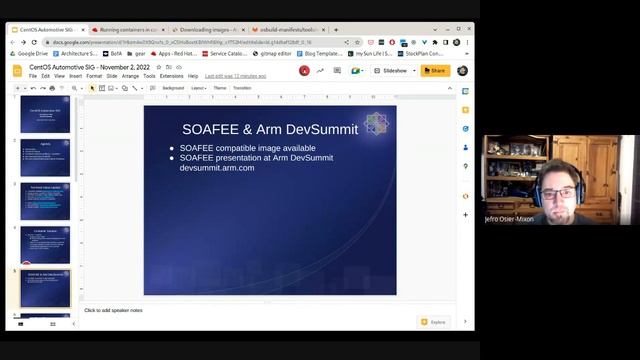Open the line type dropdown arrow
The image size is (640, 360).
pyautogui.click(x=142, y=88)
